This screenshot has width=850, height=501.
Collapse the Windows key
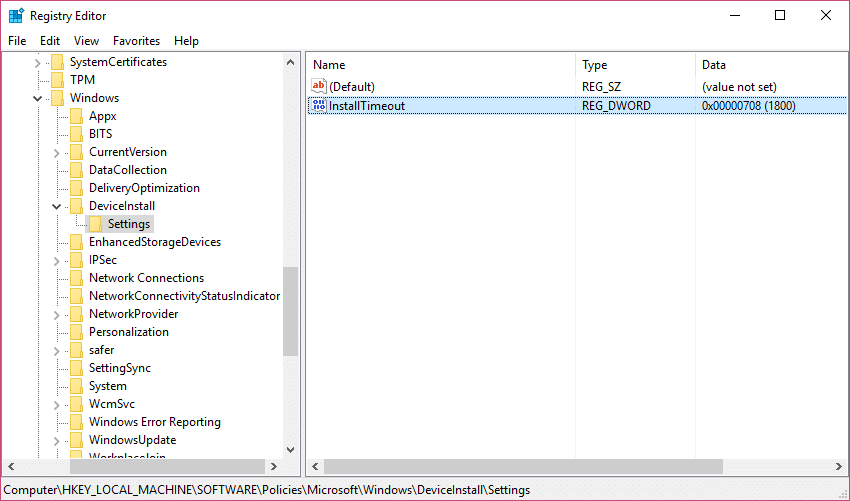coord(37,99)
